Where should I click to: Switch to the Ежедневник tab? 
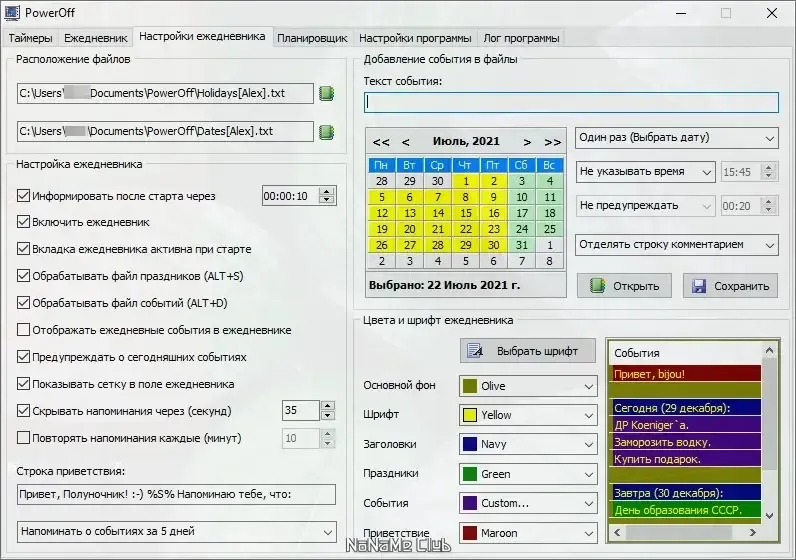coord(95,38)
